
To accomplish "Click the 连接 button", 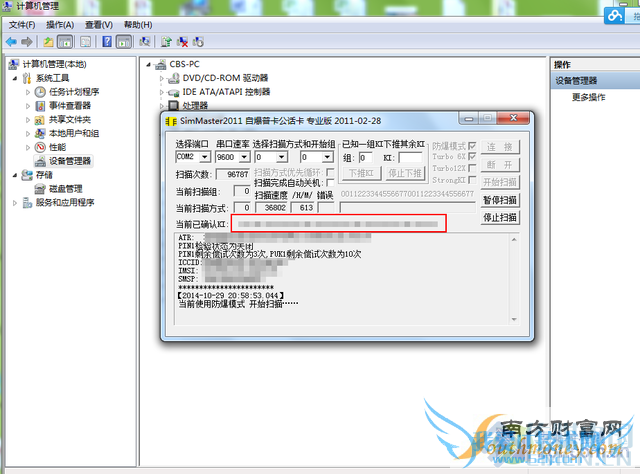I will pos(500,147).
